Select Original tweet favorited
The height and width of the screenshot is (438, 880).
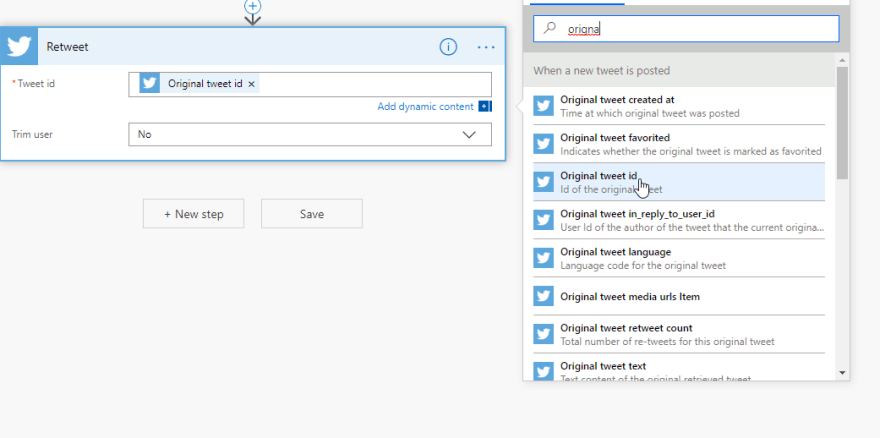click(679, 144)
